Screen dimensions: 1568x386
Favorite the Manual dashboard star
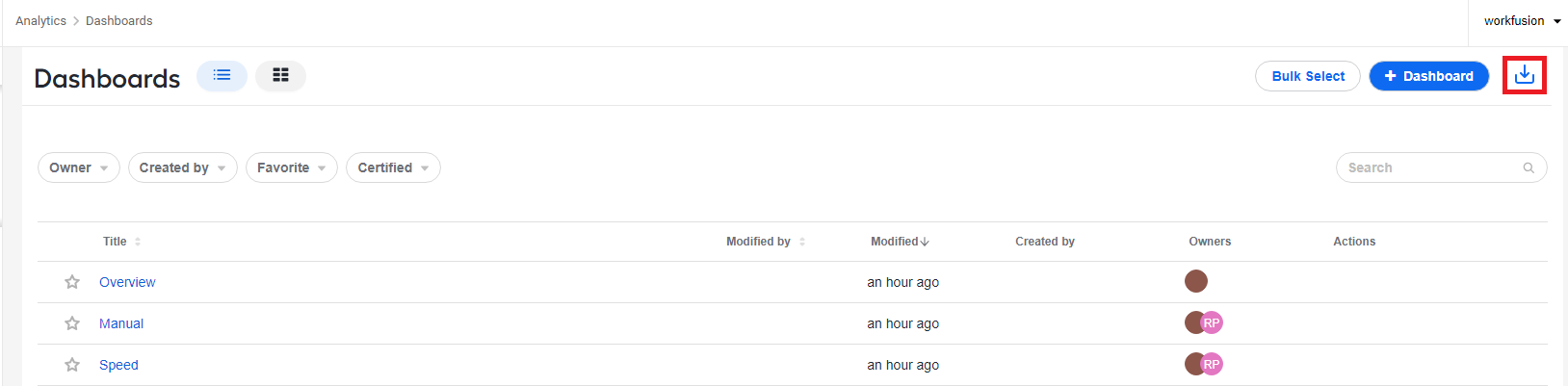tap(72, 323)
